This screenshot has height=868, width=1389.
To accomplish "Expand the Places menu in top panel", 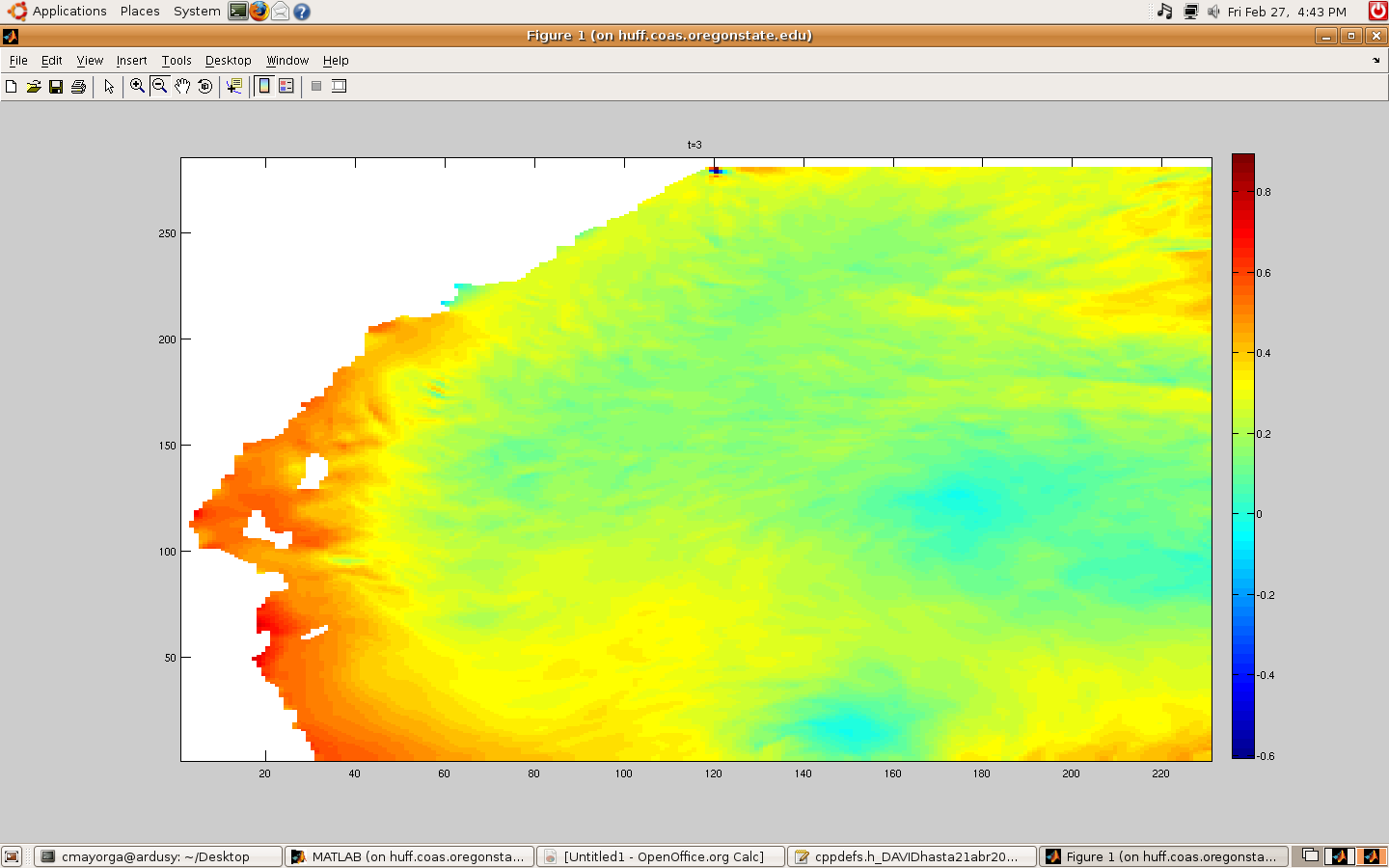I will pos(140,12).
